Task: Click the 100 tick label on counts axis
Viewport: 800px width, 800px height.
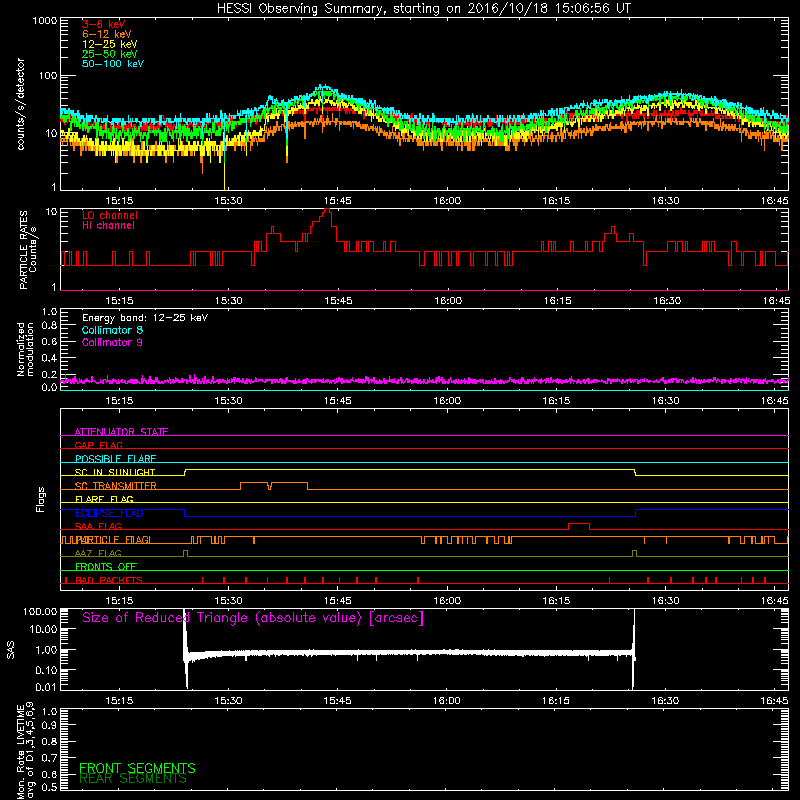Action: (48, 76)
